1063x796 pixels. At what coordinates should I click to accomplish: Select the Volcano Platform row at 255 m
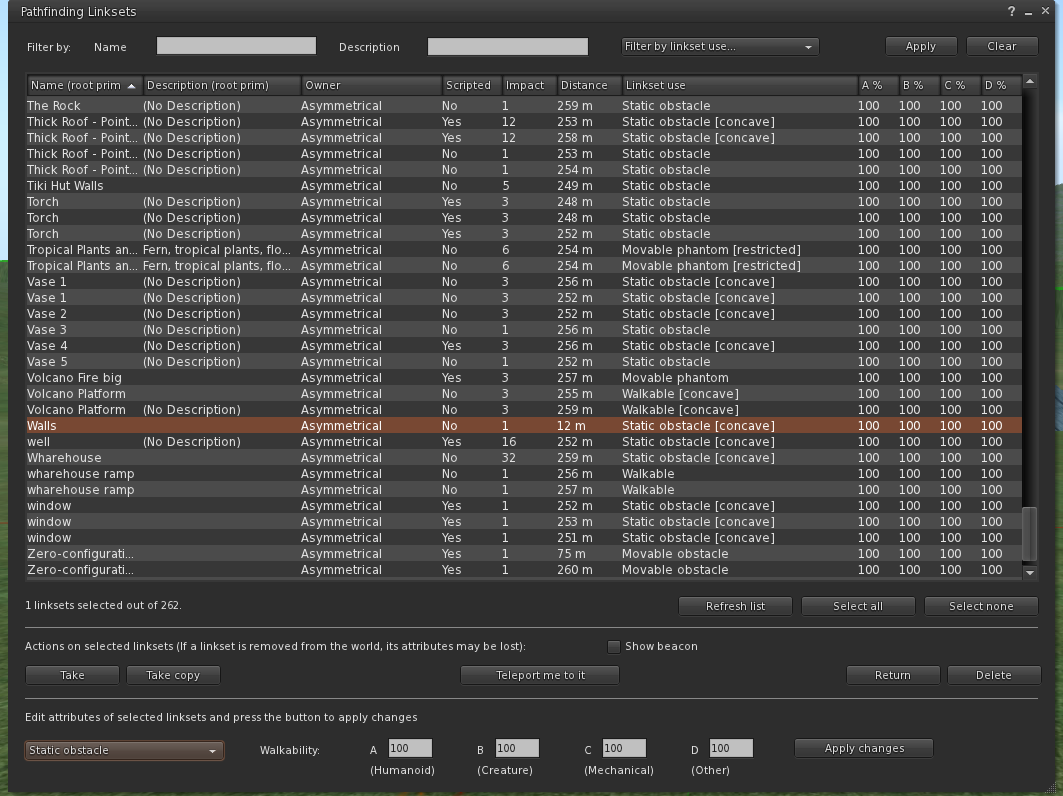(523, 394)
